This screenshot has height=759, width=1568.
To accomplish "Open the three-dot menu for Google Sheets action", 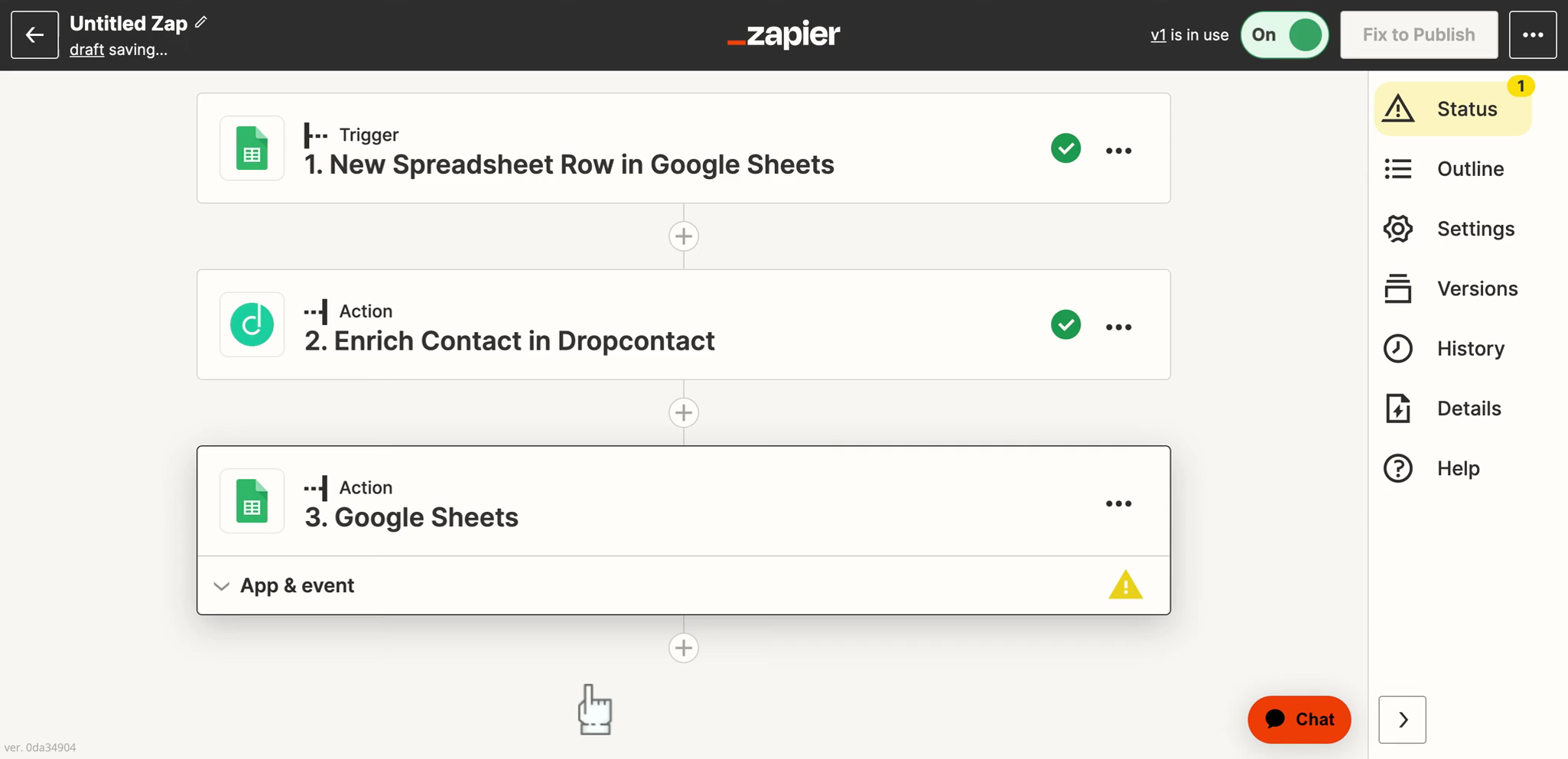I will click(1118, 503).
